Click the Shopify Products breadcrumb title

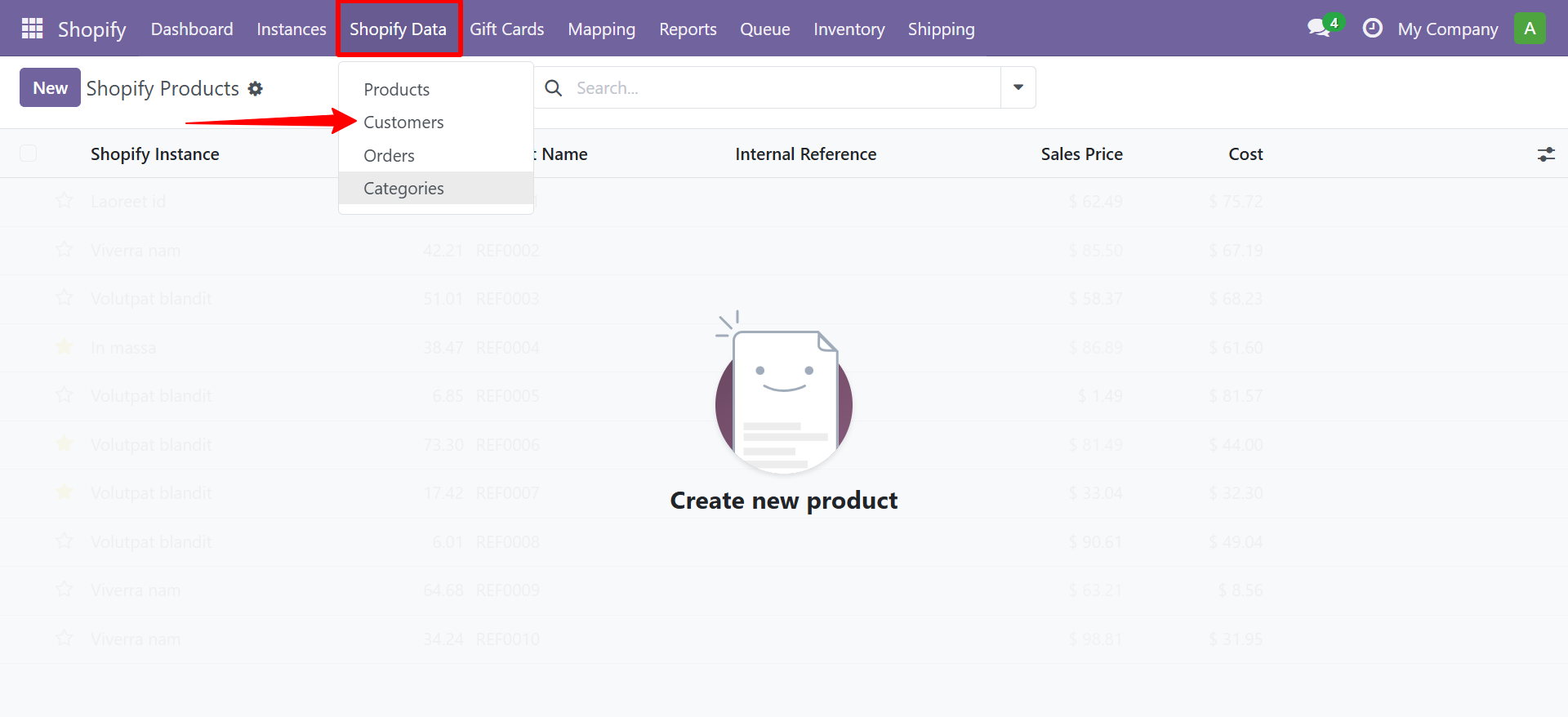[x=163, y=88]
